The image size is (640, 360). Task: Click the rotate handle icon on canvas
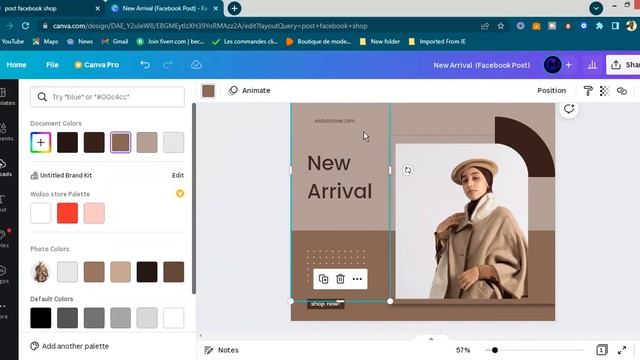tap(408, 170)
